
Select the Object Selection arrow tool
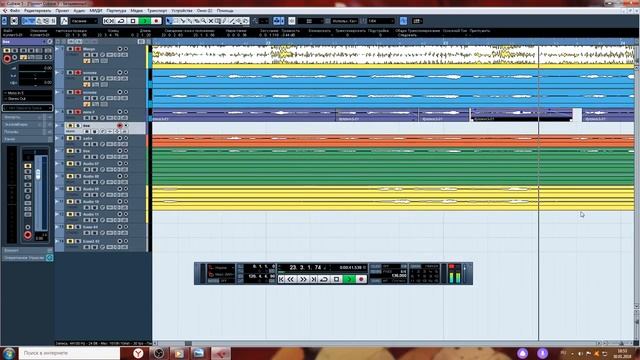click(x=169, y=21)
